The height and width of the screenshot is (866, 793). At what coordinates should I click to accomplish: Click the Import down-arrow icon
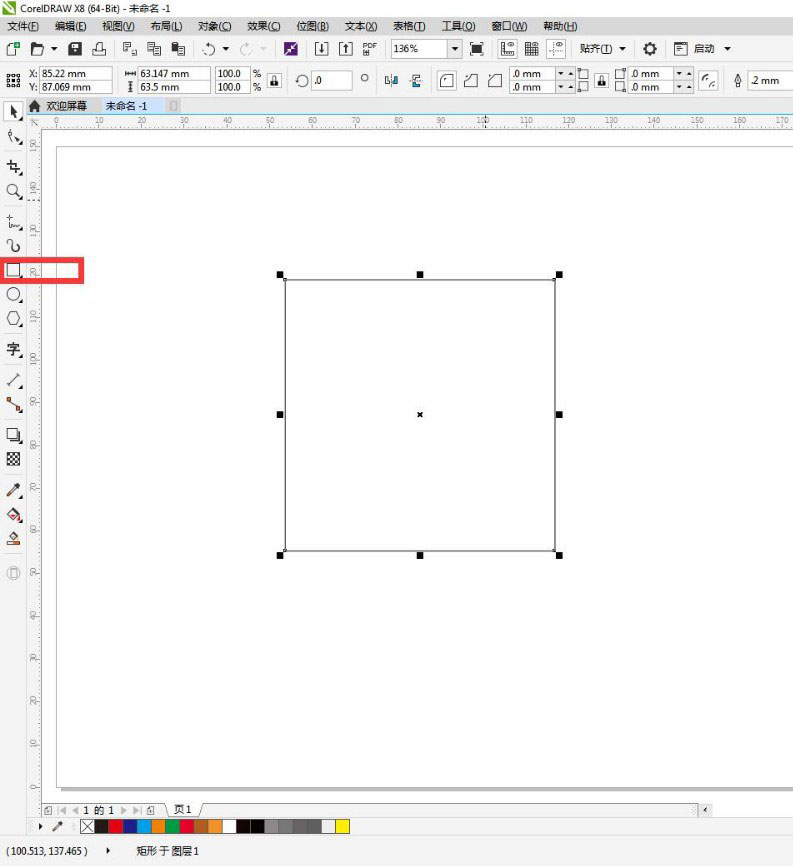coord(321,49)
